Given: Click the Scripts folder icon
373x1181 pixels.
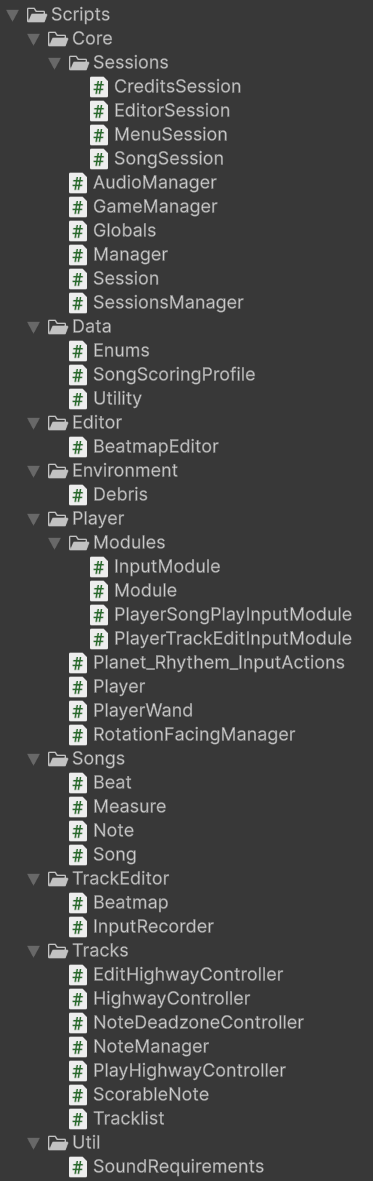Looking at the screenshot, I should click(x=37, y=14).
